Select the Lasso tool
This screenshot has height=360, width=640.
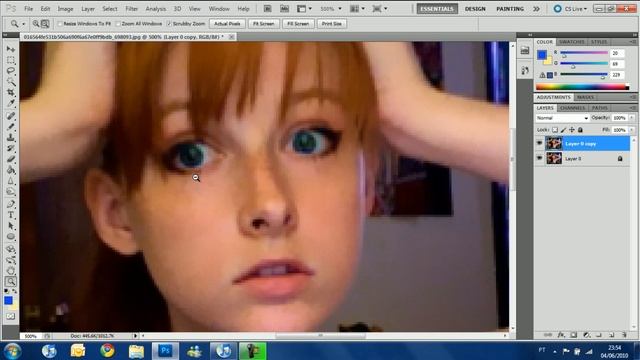pyautogui.click(x=11, y=71)
